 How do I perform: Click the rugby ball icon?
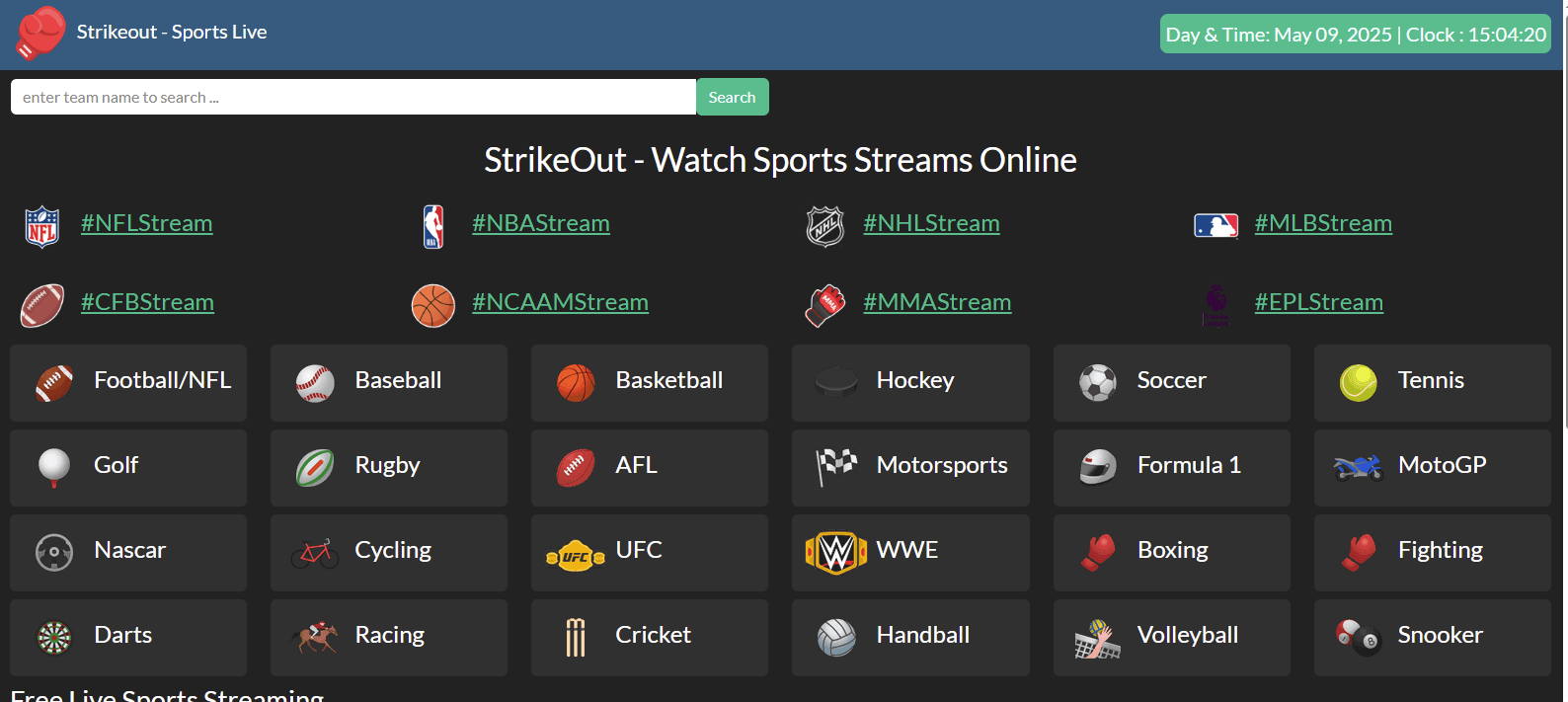pyautogui.click(x=315, y=468)
